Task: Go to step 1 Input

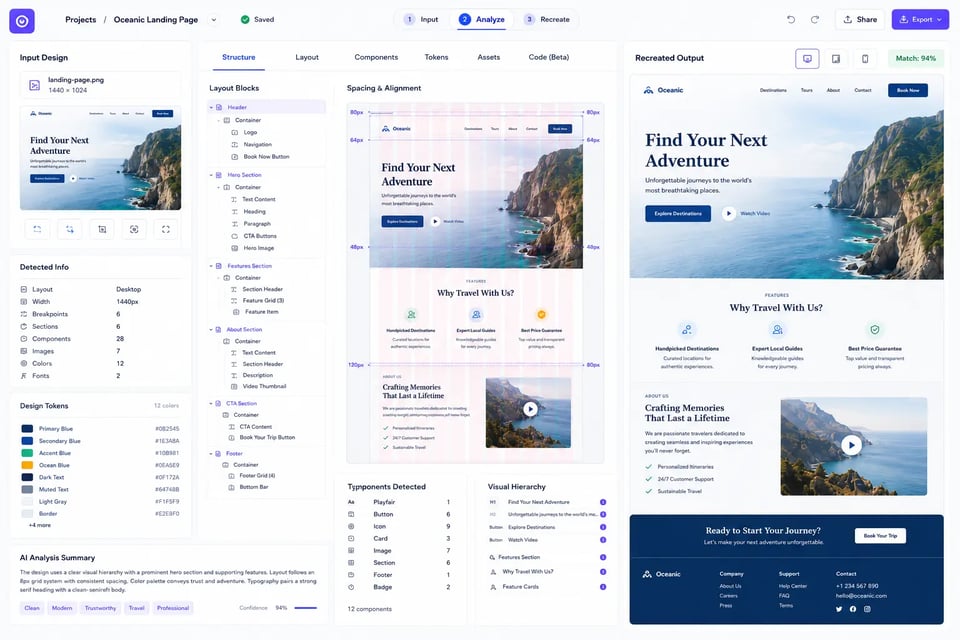Action: click(x=421, y=20)
